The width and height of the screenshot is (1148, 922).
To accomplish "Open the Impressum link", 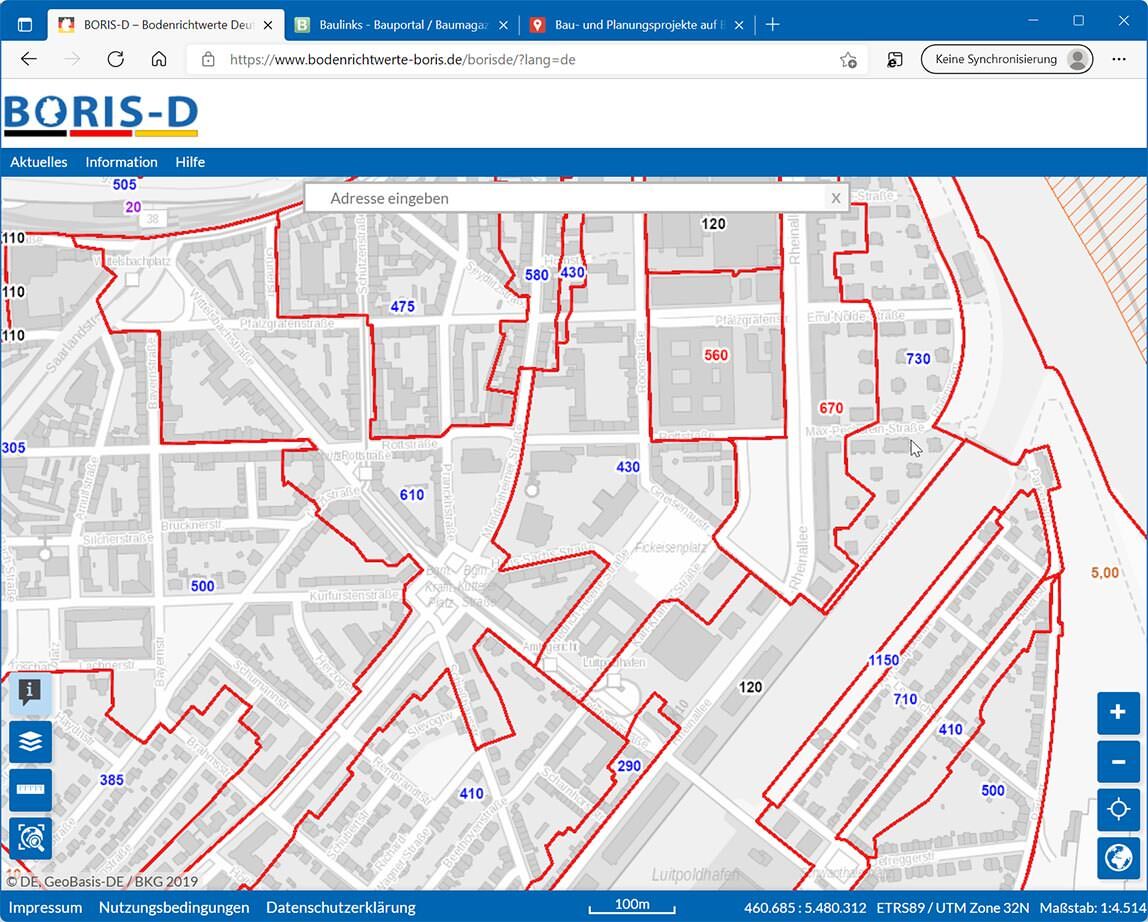I will (45, 907).
